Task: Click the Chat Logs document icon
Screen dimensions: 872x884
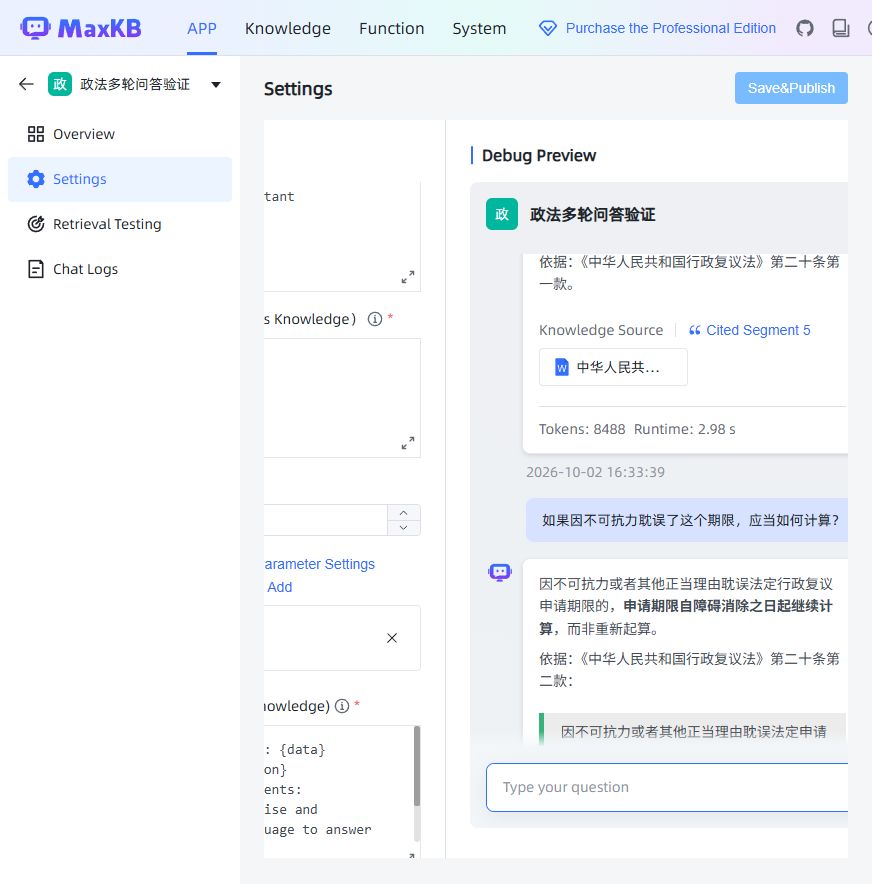Action: pos(36,269)
